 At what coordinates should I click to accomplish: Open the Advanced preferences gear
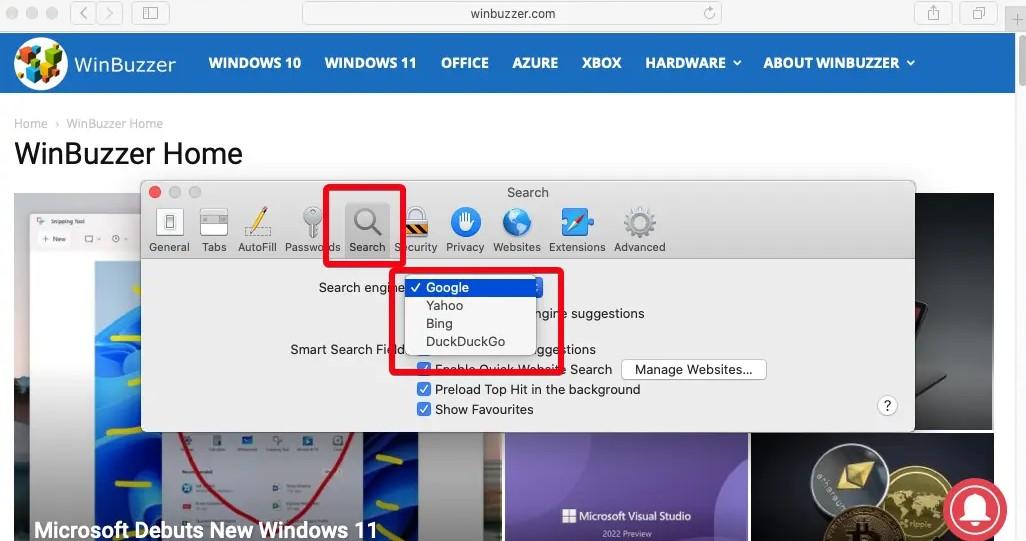pyautogui.click(x=639, y=229)
